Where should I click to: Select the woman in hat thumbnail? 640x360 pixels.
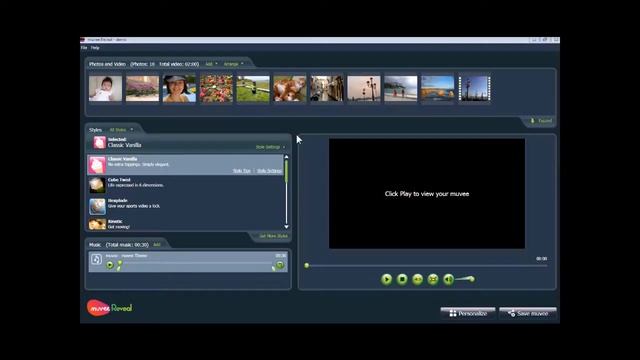[179, 88]
